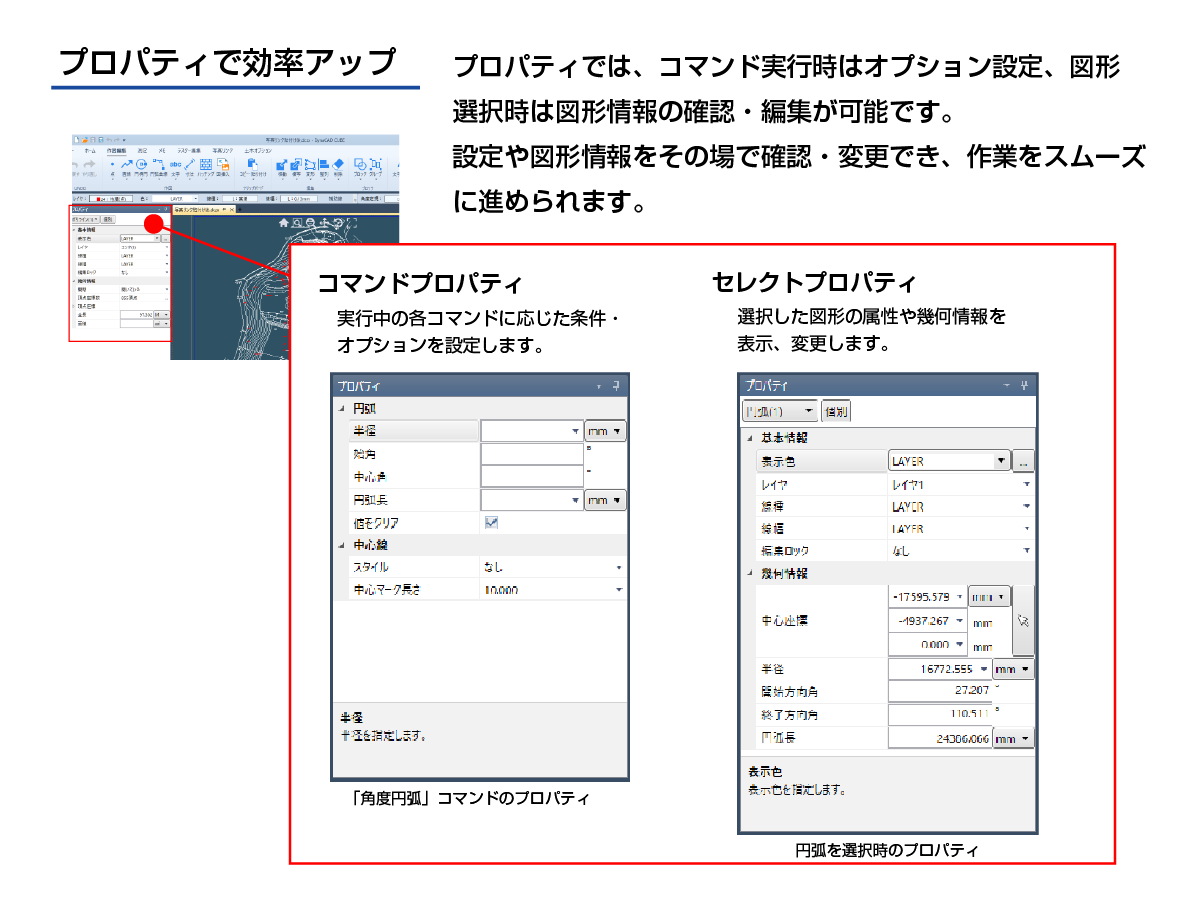Collapse the 幾何情報 section
This screenshot has width=1200, height=900.
pos(751,574)
